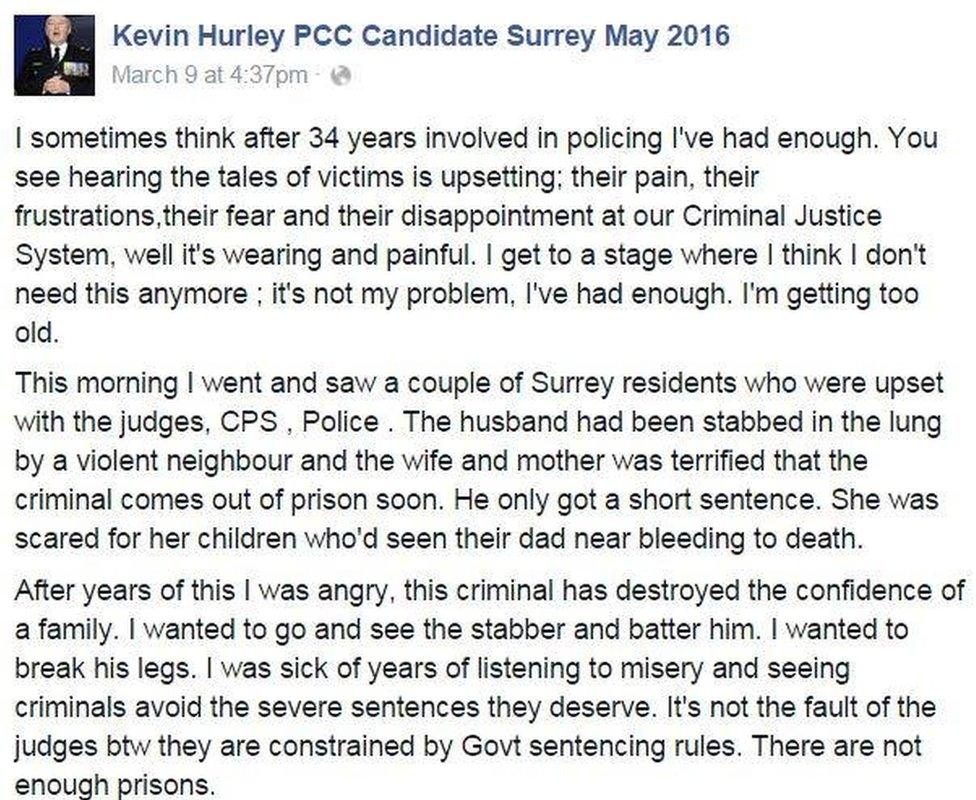Click the 4:37pm timestamp text
The image size is (976, 800).
click(x=258, y=72)
